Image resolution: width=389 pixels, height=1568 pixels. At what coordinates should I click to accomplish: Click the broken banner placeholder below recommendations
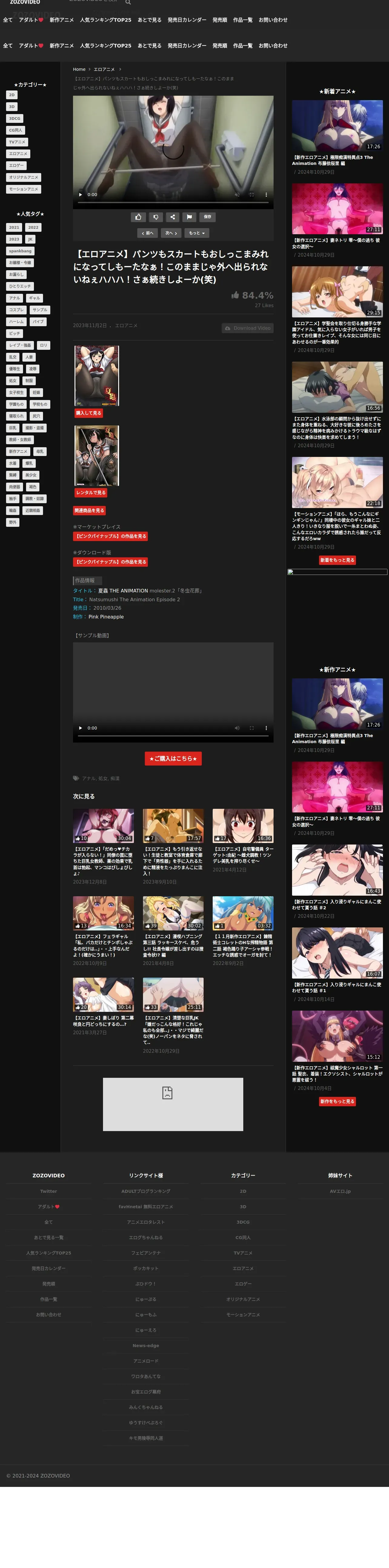(173, 1104)
